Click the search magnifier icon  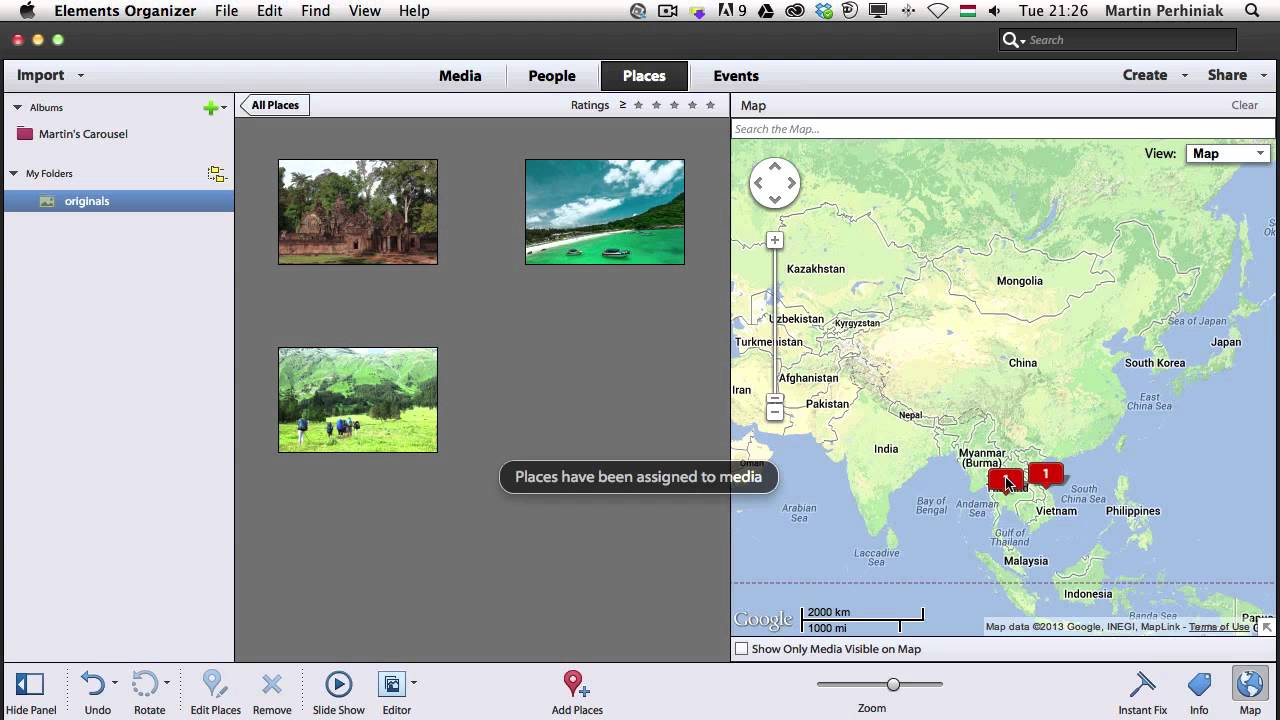[1011, 40]
